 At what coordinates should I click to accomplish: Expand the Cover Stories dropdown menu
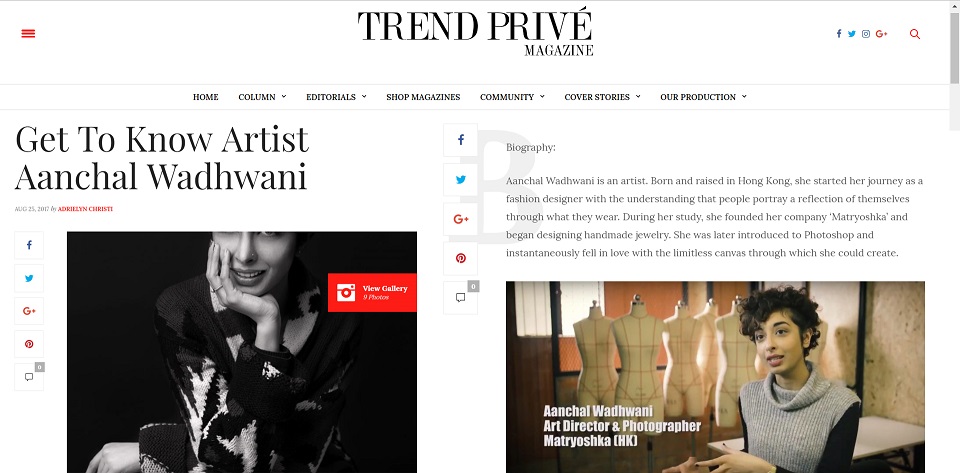point(602,97)
